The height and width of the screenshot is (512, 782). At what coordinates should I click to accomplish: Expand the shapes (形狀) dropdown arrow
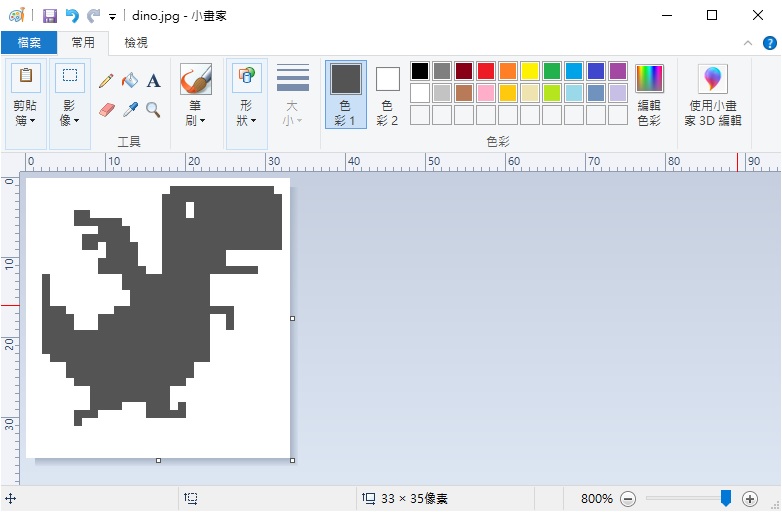click(x=253, y=121)
